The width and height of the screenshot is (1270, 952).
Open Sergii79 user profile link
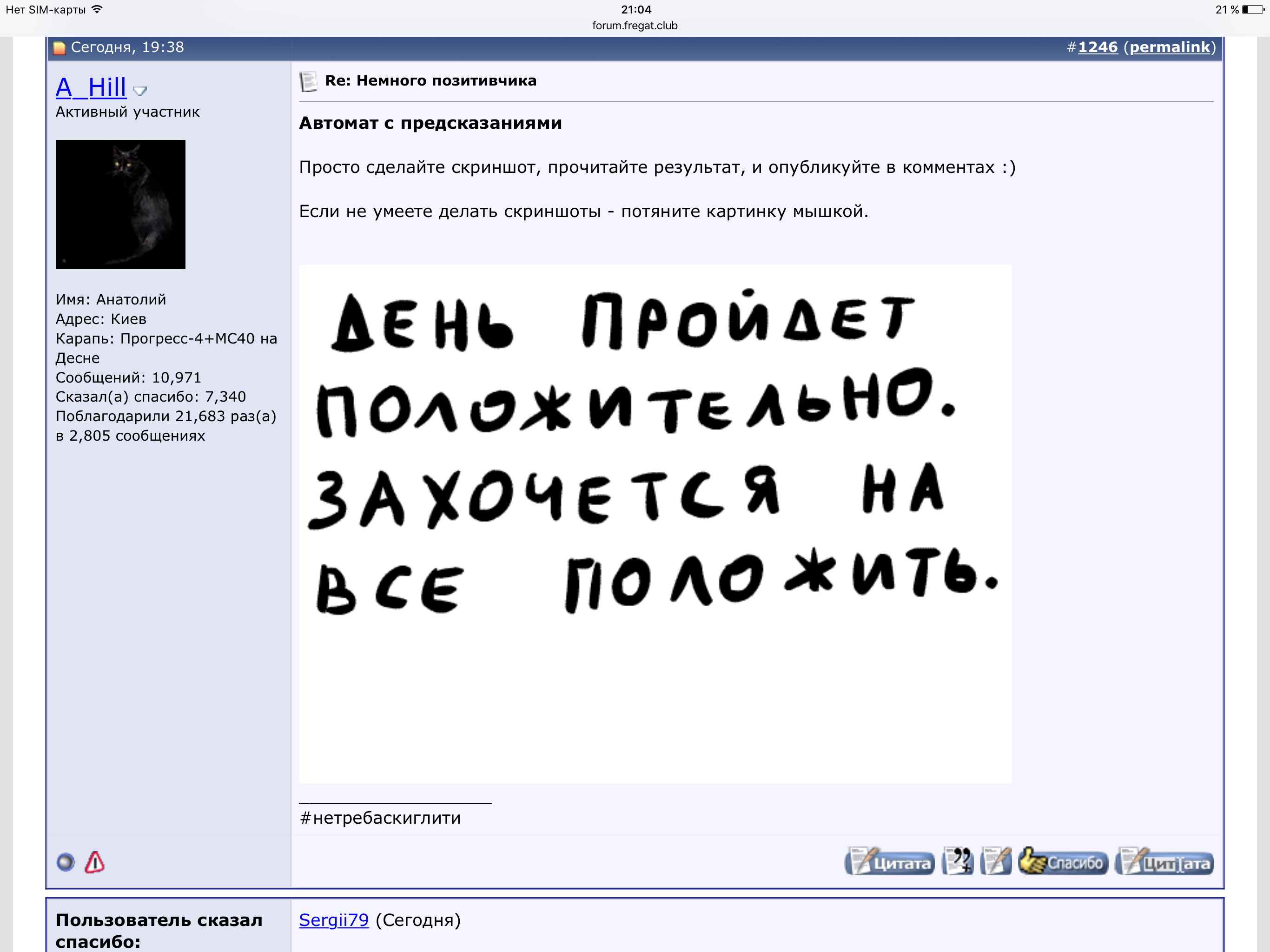pyautogui.click(x=334, y=920)
